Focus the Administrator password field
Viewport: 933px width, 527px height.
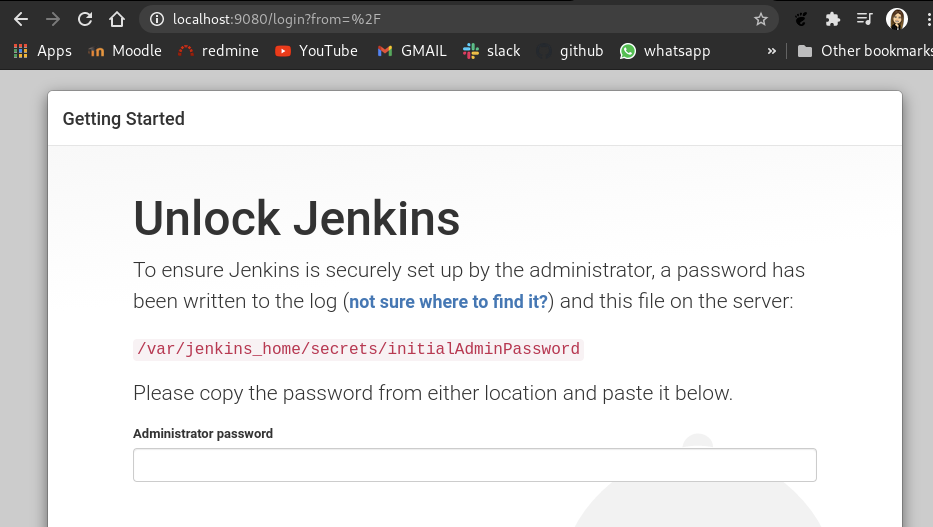(475, 465)
